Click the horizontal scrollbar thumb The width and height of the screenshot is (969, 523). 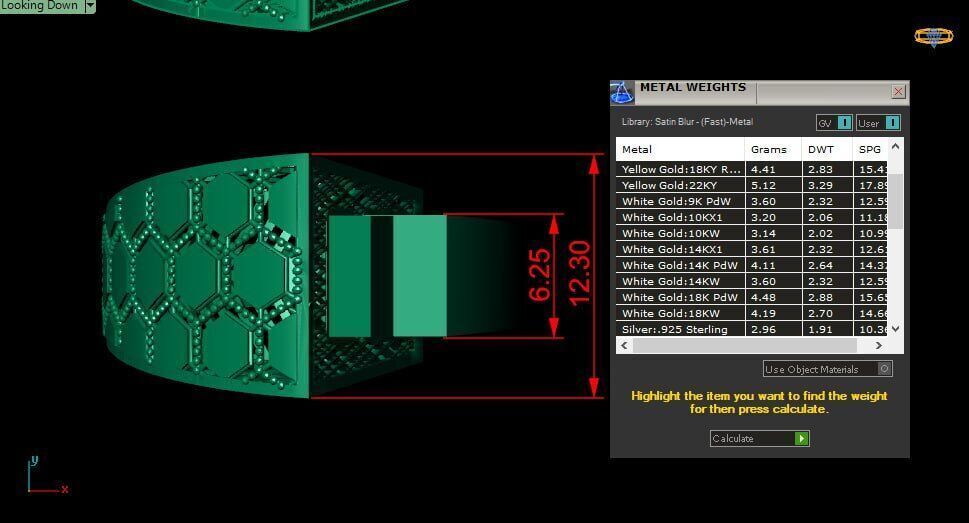coord(745,346)
